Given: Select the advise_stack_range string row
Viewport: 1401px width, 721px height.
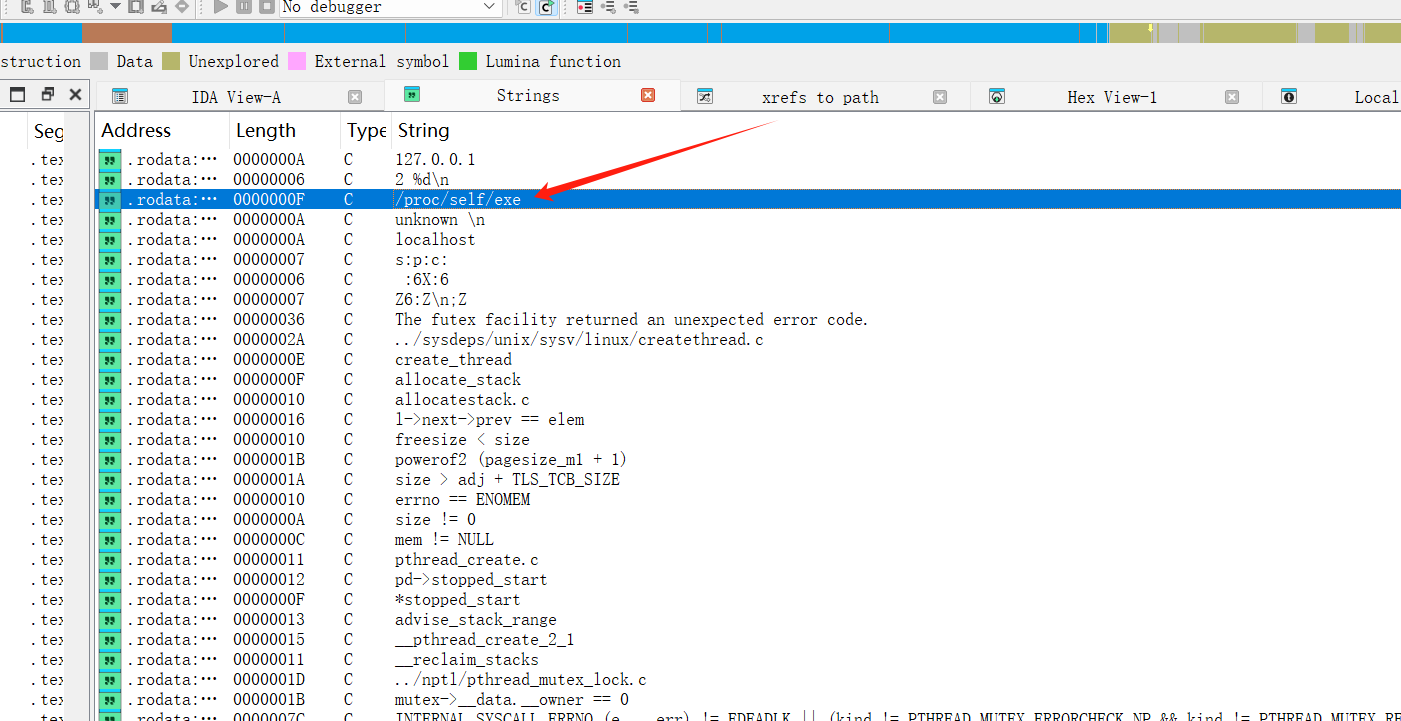Looking at the screenshot, I should pos(748,620).
